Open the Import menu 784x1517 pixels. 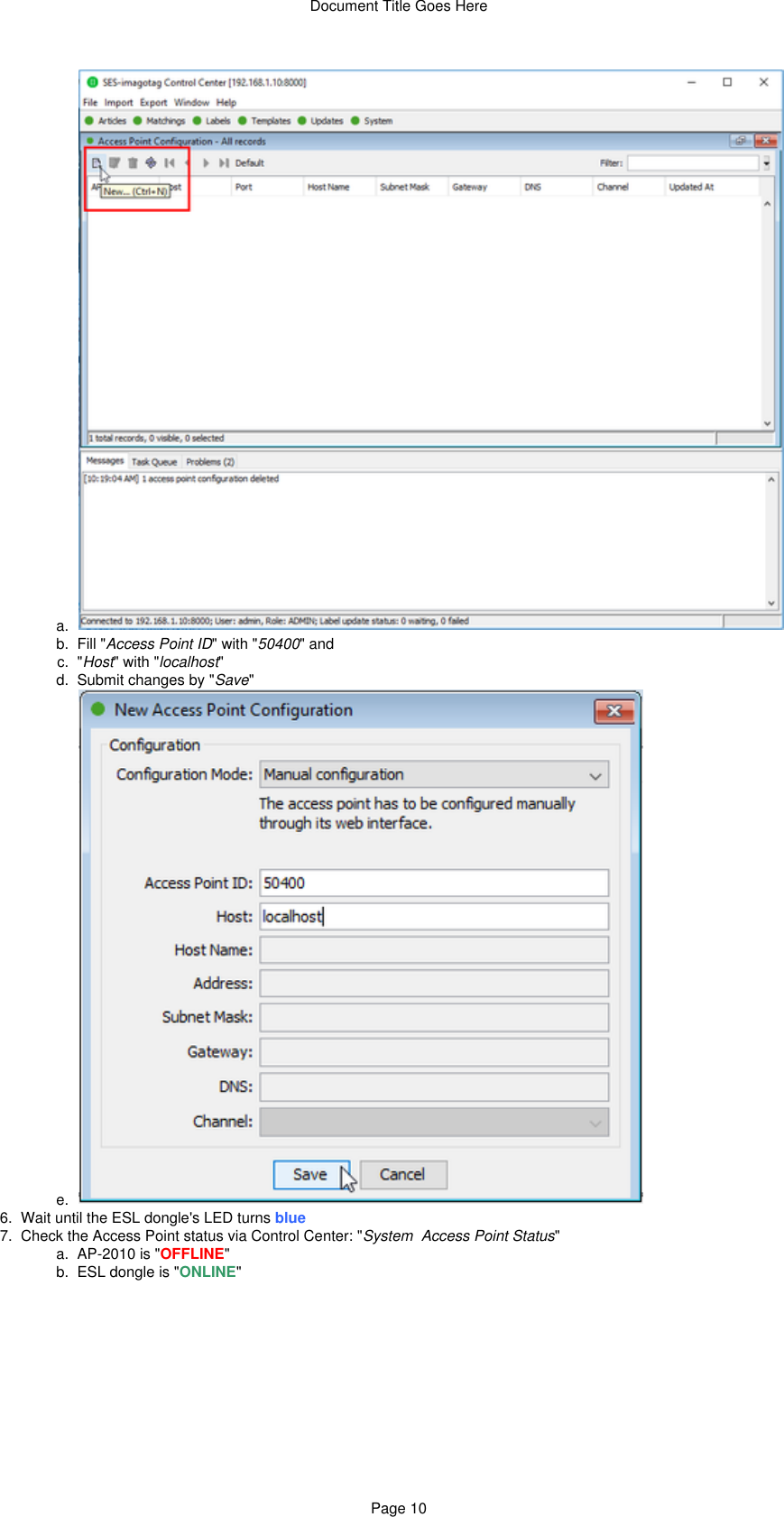(x=118, y=102)
